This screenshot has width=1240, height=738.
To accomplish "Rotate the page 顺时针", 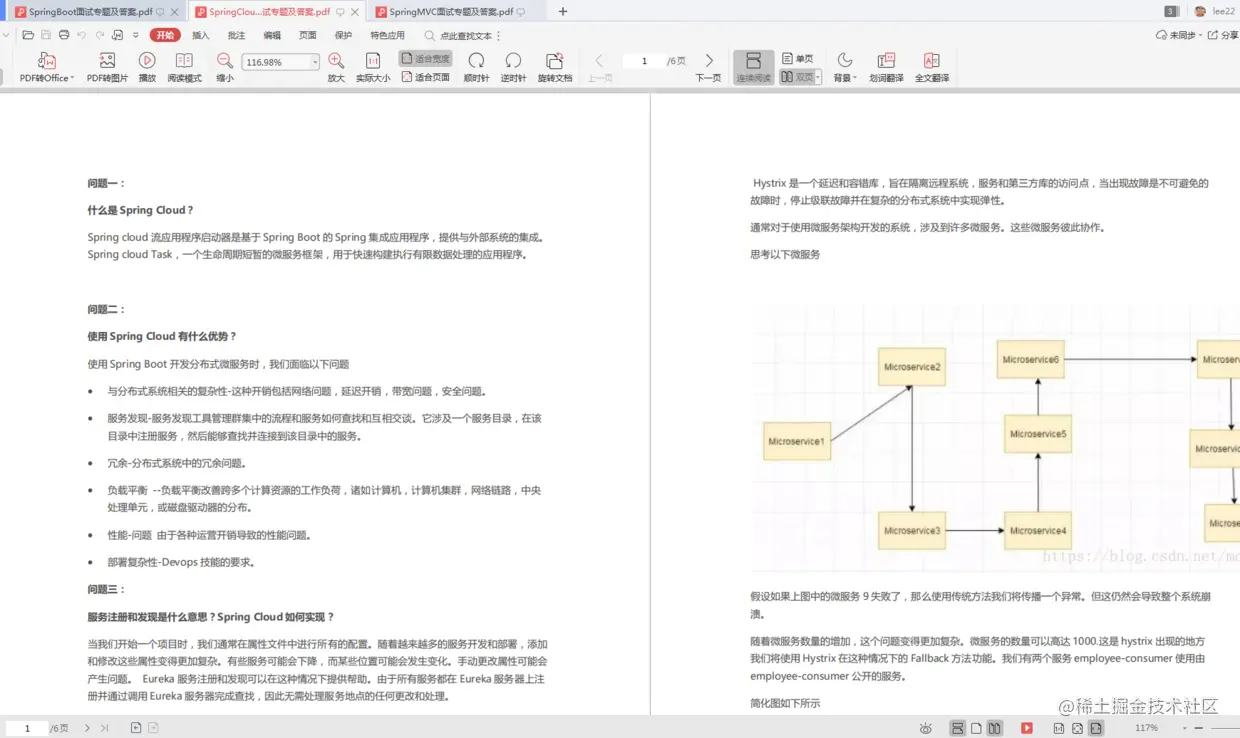I will pyautogui.click(x=477, y=67).
